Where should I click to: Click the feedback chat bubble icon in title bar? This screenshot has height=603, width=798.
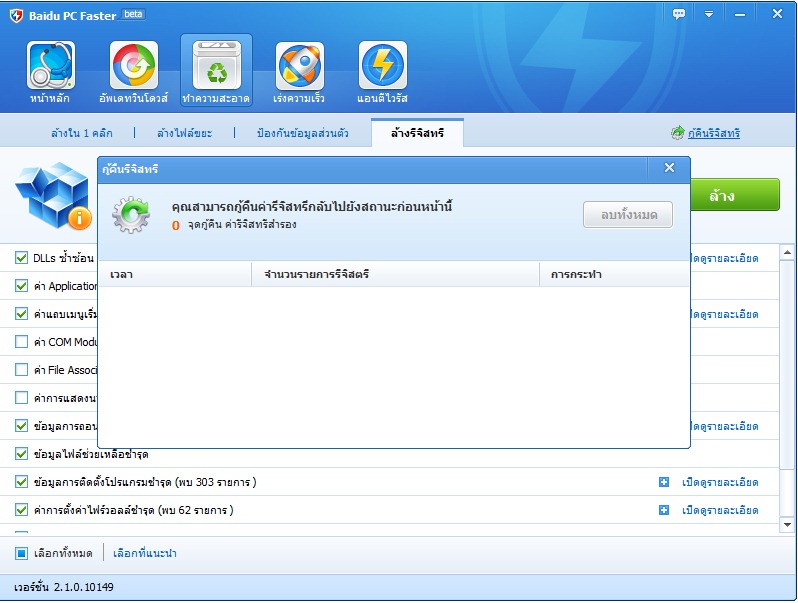tap(680, 14)
